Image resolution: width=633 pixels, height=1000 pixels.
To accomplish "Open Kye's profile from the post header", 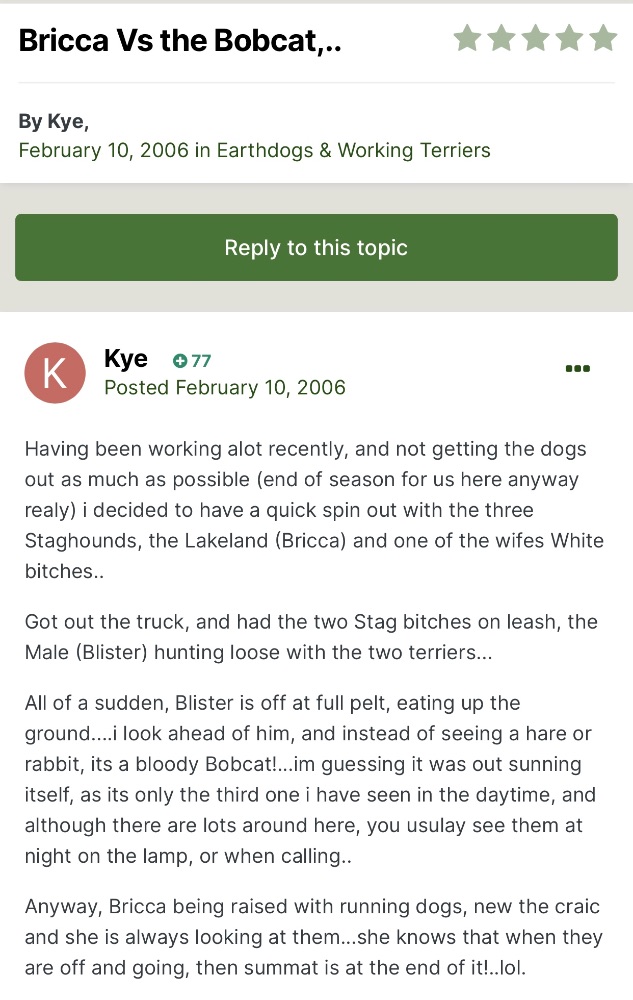I will (x=126, y=359).
